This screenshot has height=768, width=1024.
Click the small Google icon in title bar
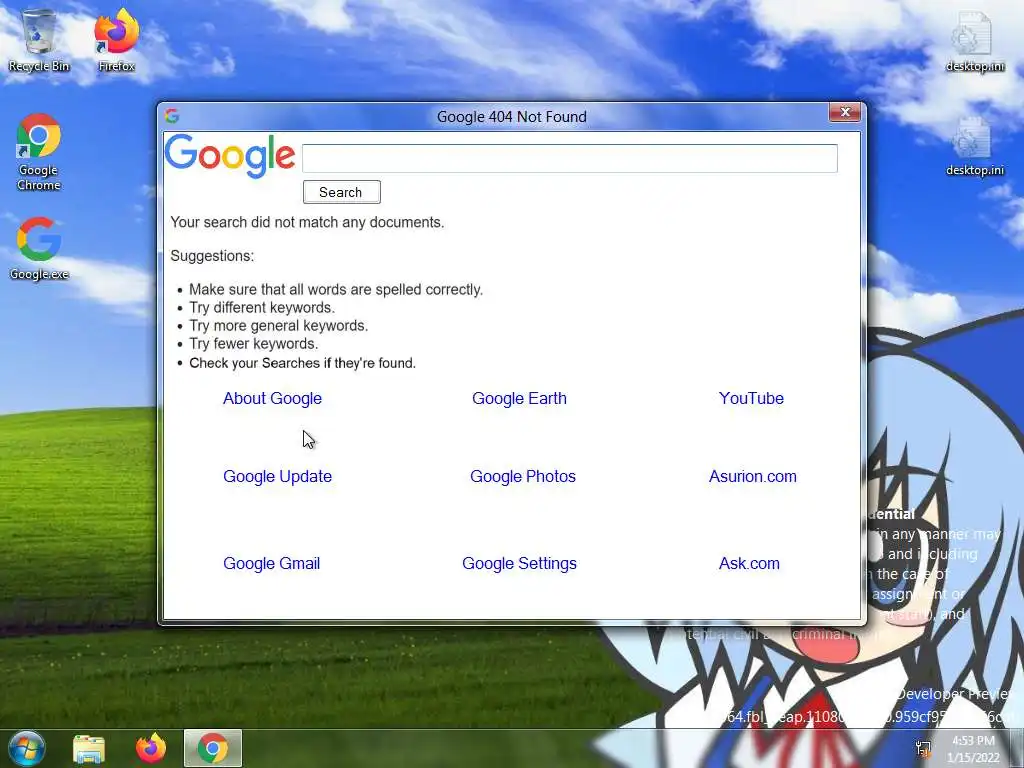(x=172, y=116)
